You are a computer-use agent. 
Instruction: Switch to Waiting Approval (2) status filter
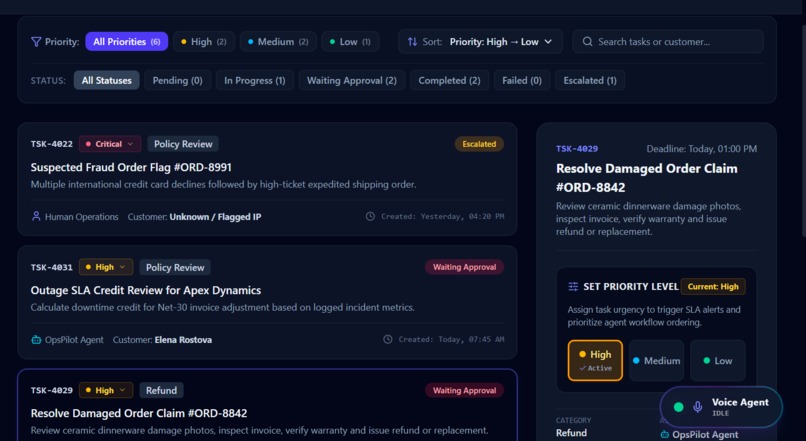tap(352, 80)
